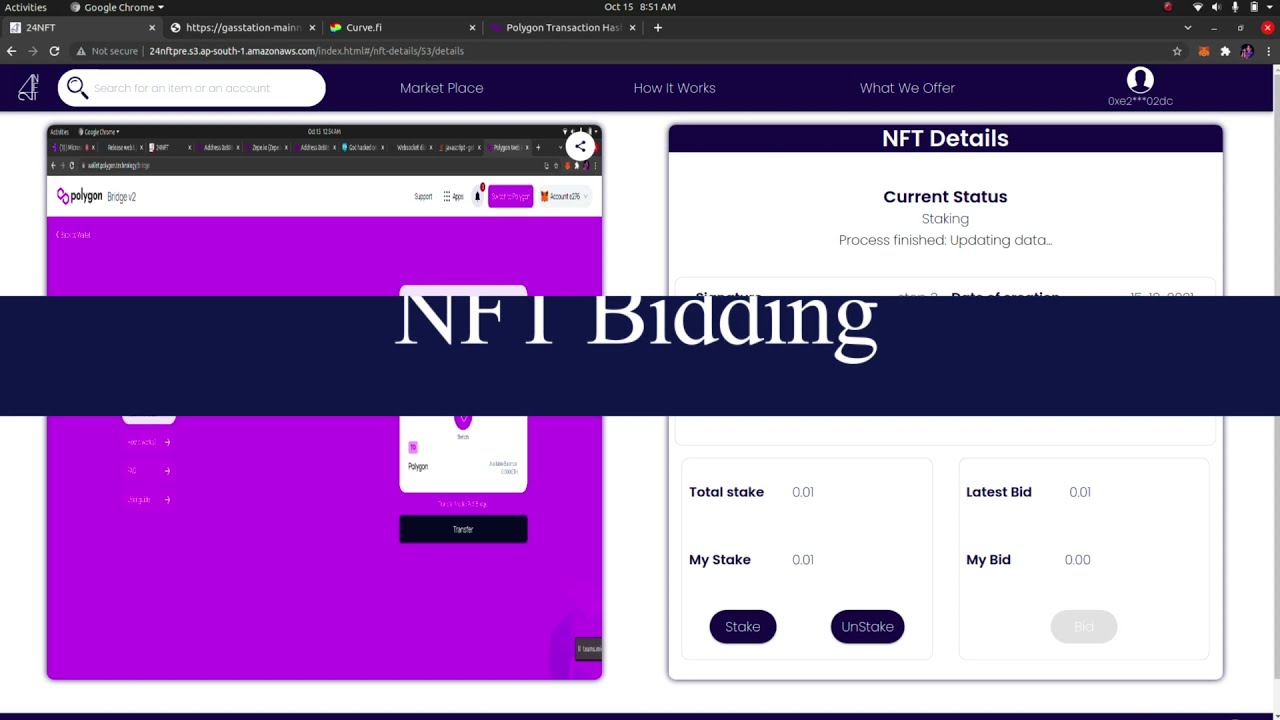Click the Staking status text
This screenshot has height=720, width=1280.
click(945, 219)
